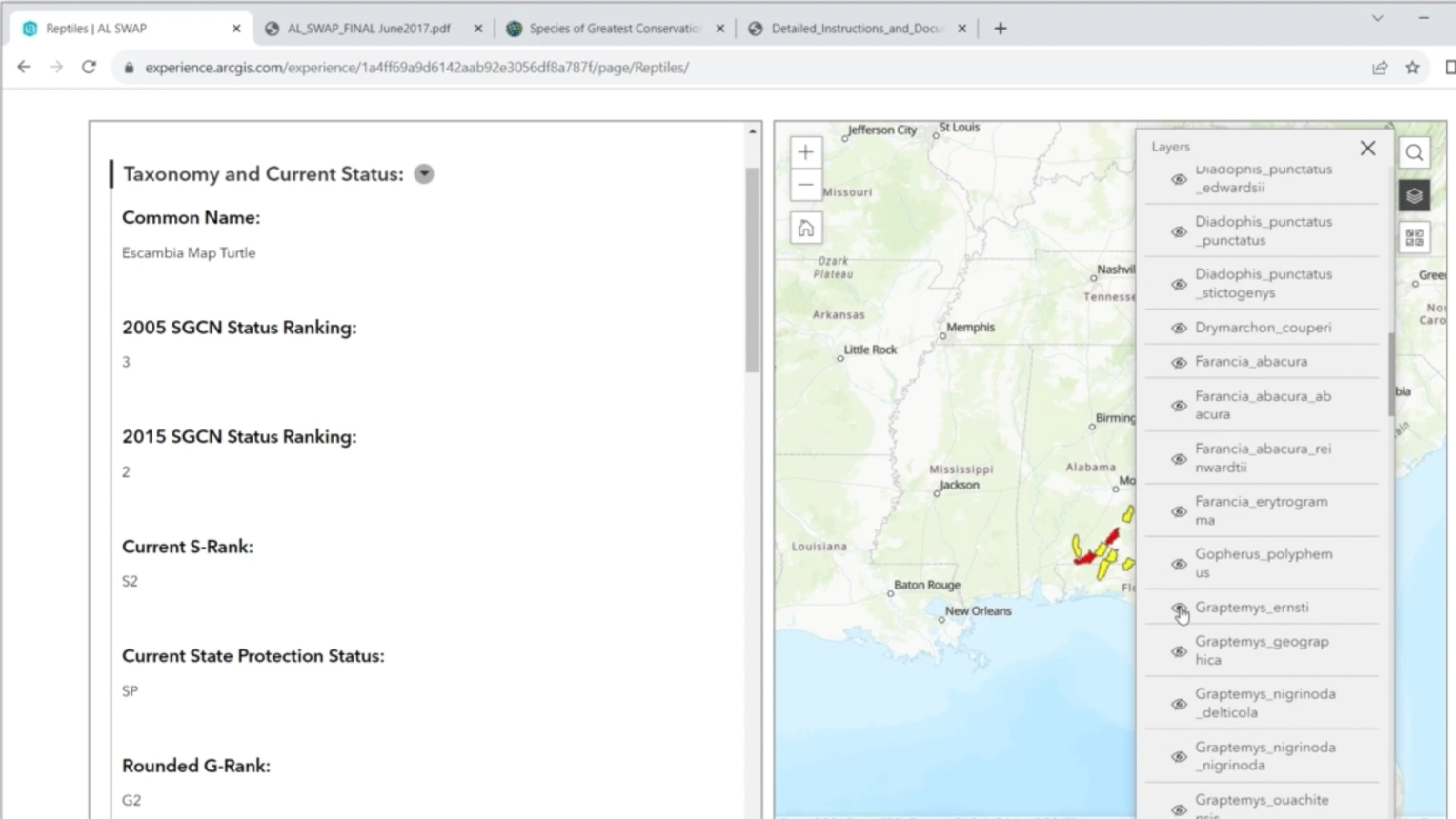Select the home default extent icon
This screenshot has height=819, width=1456.
[805, 228]
